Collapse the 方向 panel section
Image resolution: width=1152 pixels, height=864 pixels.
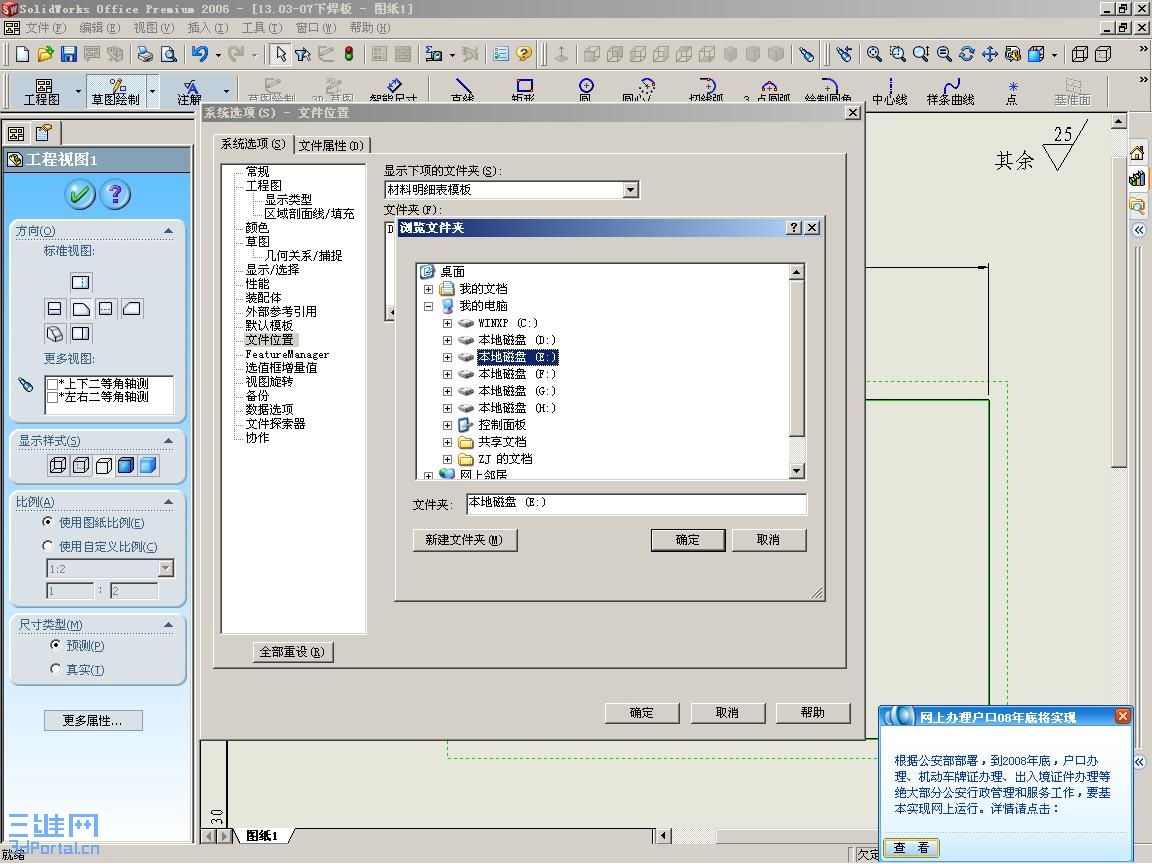click(168, 231)
